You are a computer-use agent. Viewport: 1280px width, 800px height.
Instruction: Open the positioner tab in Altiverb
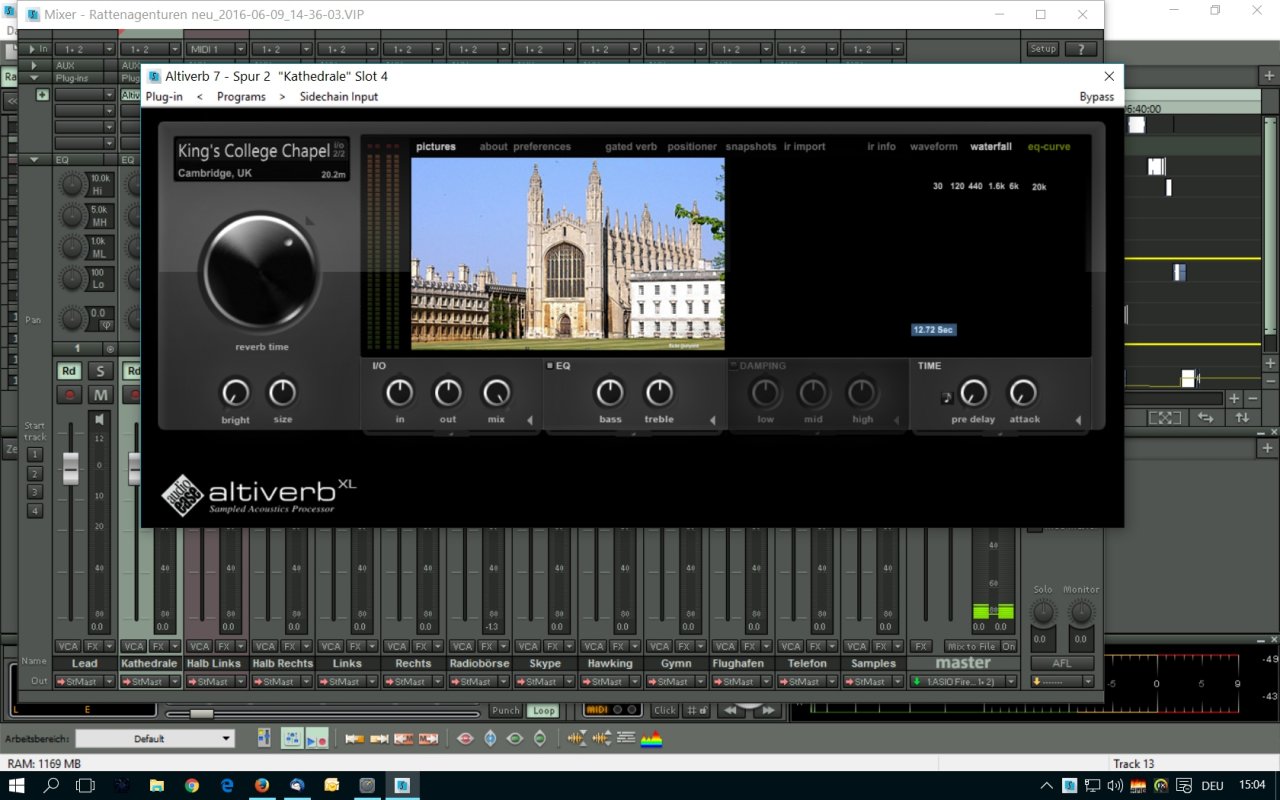[692, 146]
